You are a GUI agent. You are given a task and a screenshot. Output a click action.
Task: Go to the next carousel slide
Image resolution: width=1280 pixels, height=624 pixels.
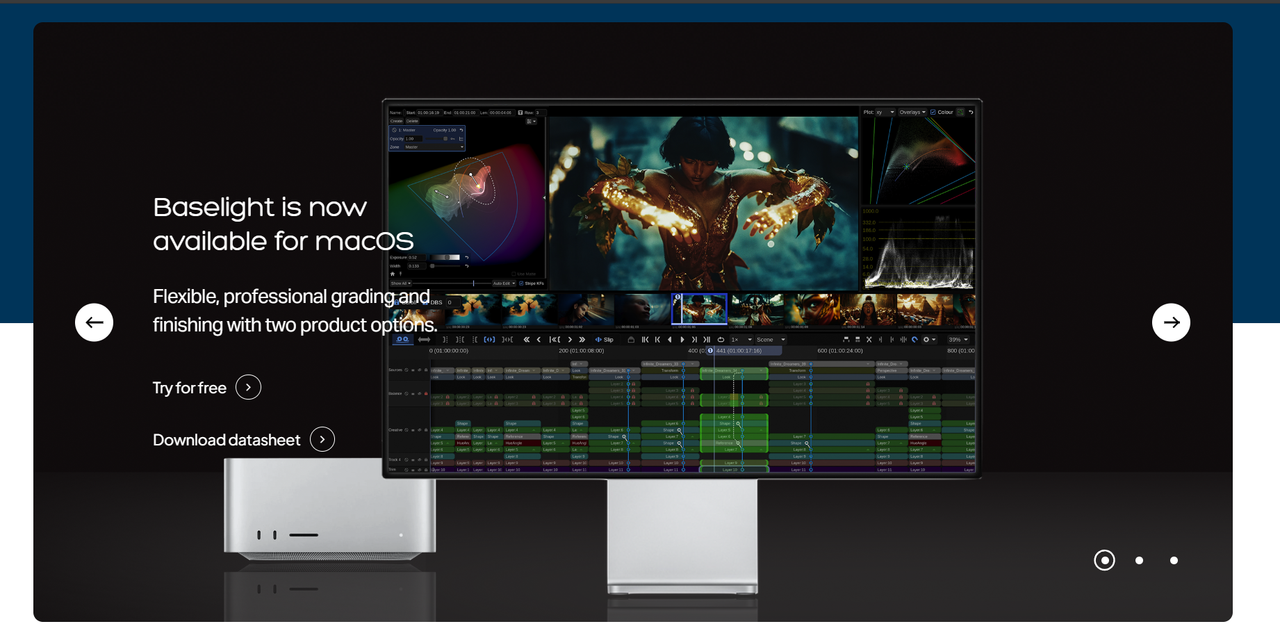pyautogui.click(x=1171, y=322)
